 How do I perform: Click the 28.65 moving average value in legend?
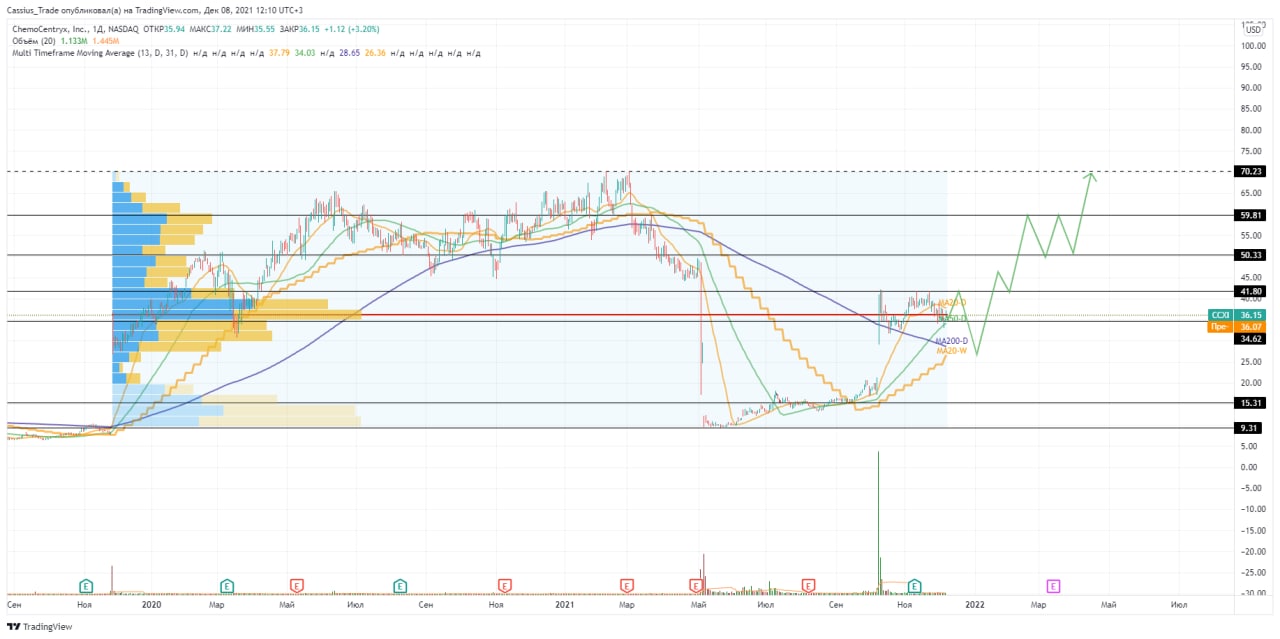tap(349, 52)
